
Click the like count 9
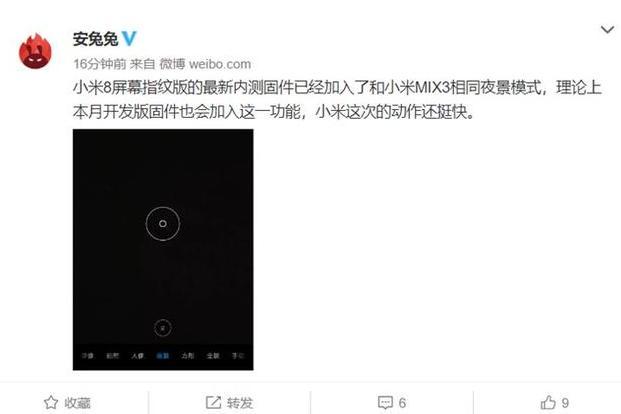(565, 403)
